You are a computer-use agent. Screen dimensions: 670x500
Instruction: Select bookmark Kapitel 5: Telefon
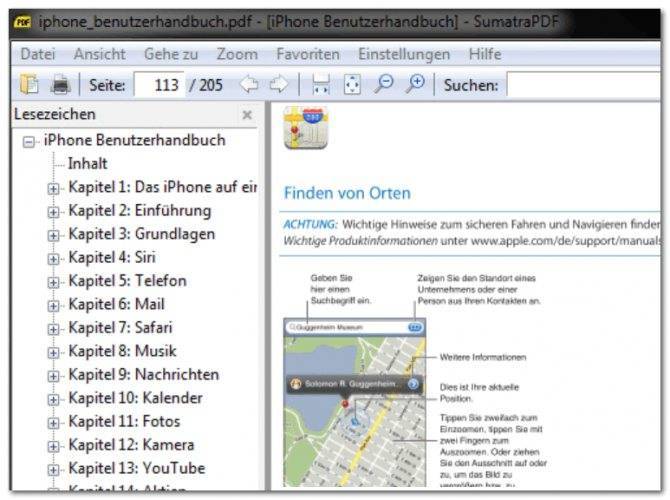tap(127, 281)
